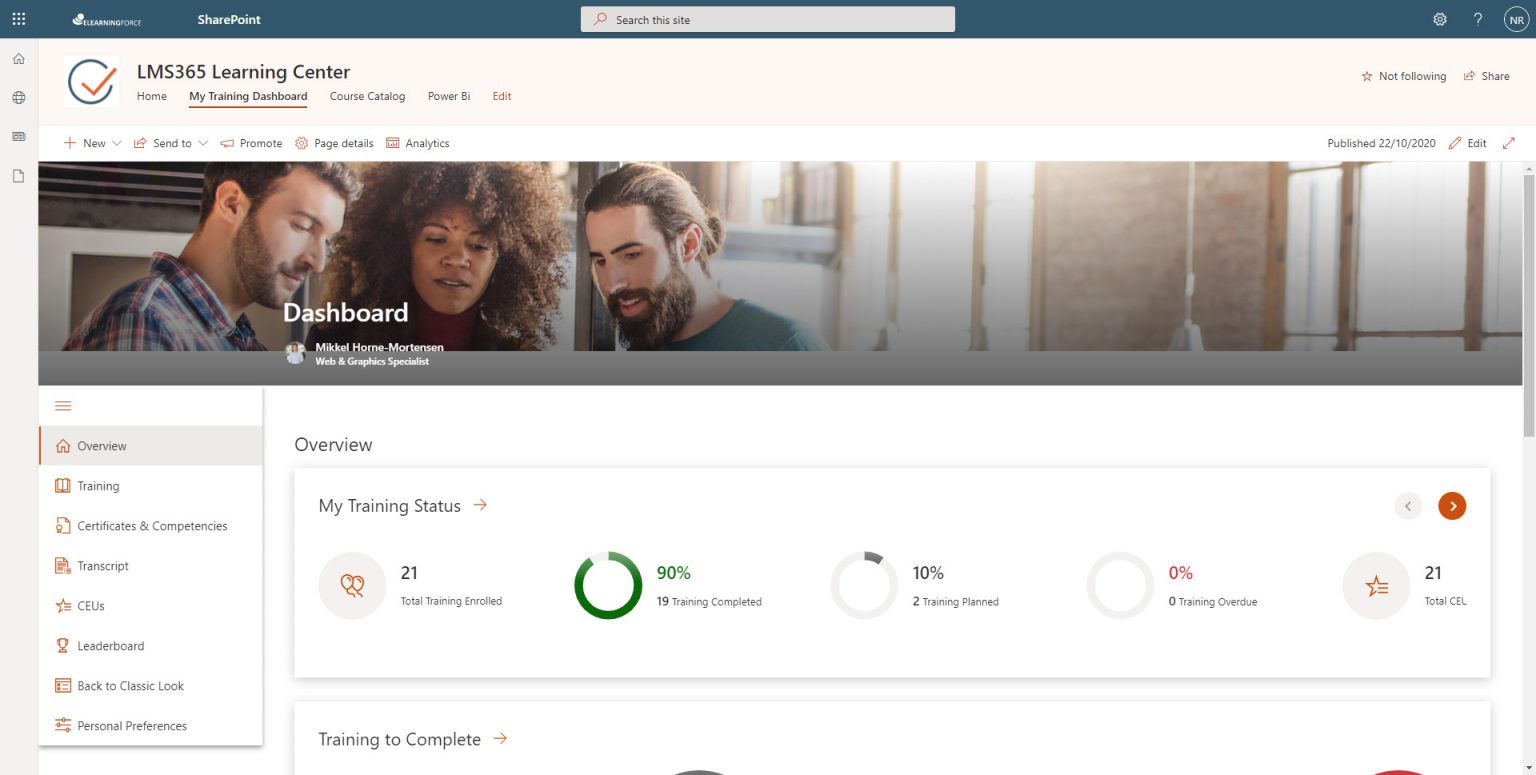
Task: Click the arrow next to My Training Status
Action: click(480, 505)
